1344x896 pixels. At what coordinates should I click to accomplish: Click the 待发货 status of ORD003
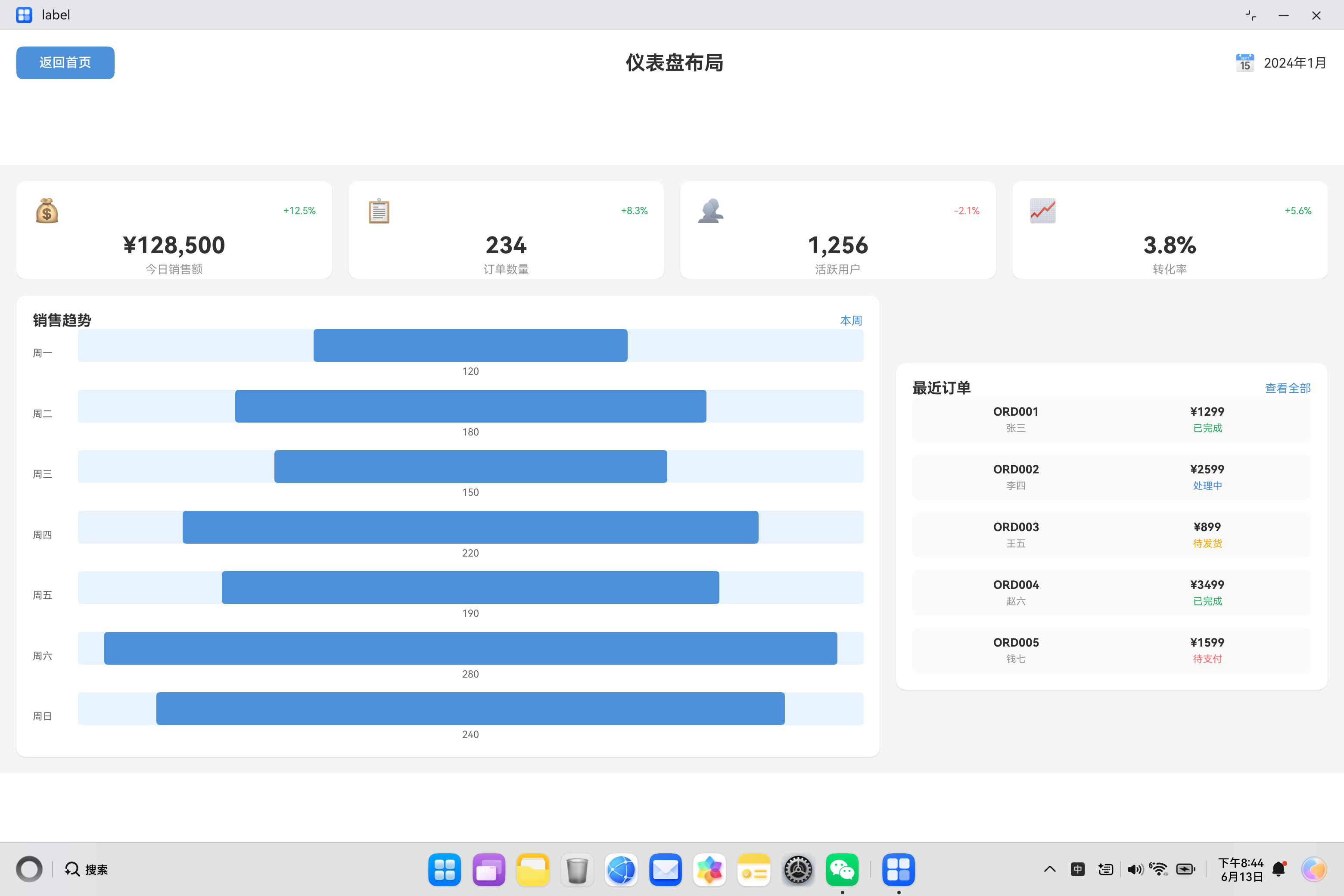click(x=1207, y=544)
